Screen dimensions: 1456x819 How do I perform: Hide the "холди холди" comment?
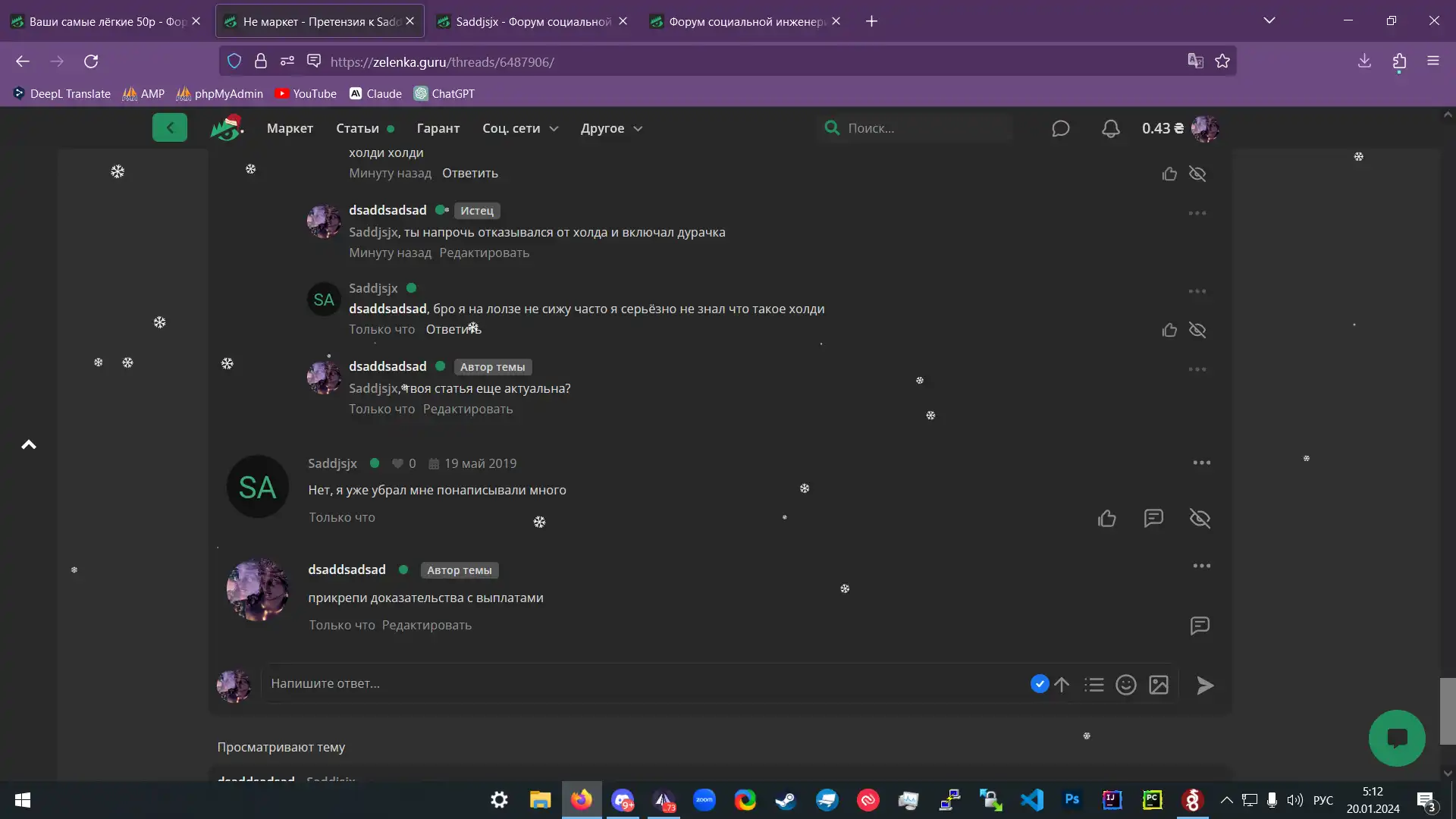pos(1197,174)
